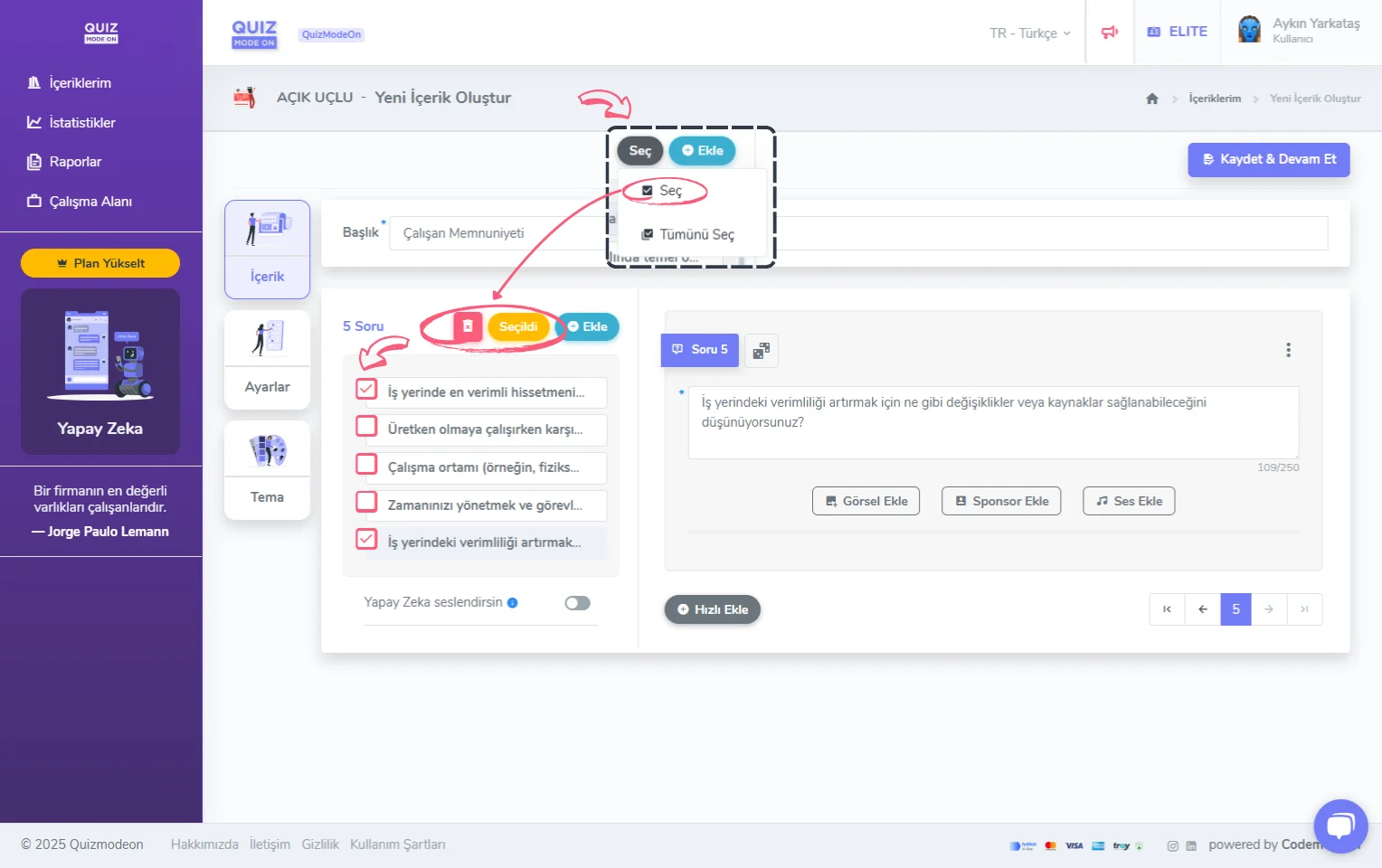This screenshot has width=1382, height=868.
Task: Open the three-dot options menu for question
Action: coord(1288,350)
